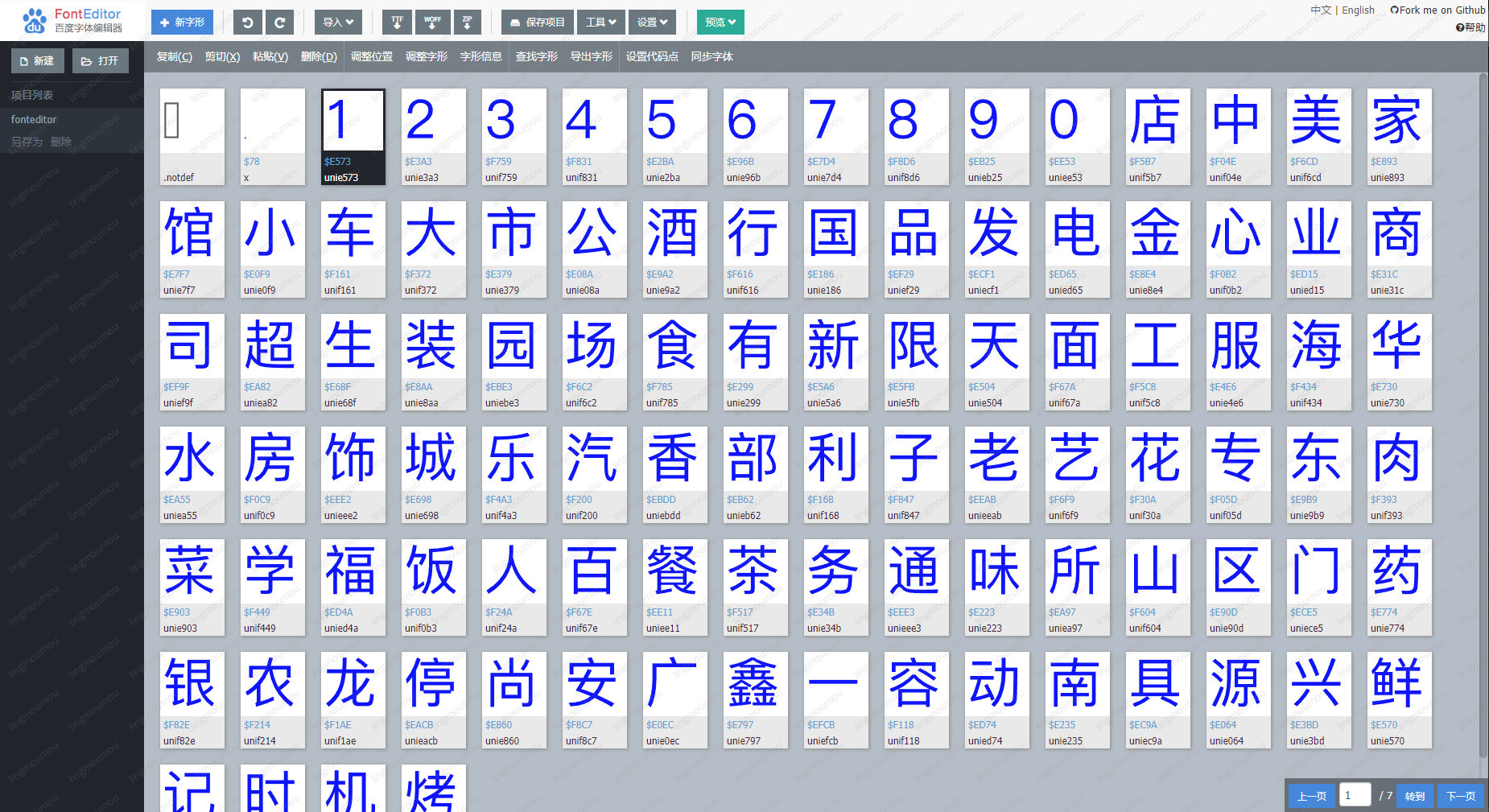
Task: Undo the last action
Action: coord(247,22)
